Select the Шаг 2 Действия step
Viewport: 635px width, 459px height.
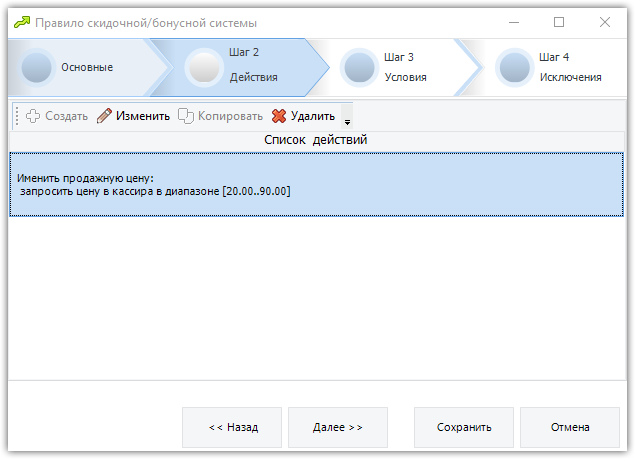click(x=239, y=67)
